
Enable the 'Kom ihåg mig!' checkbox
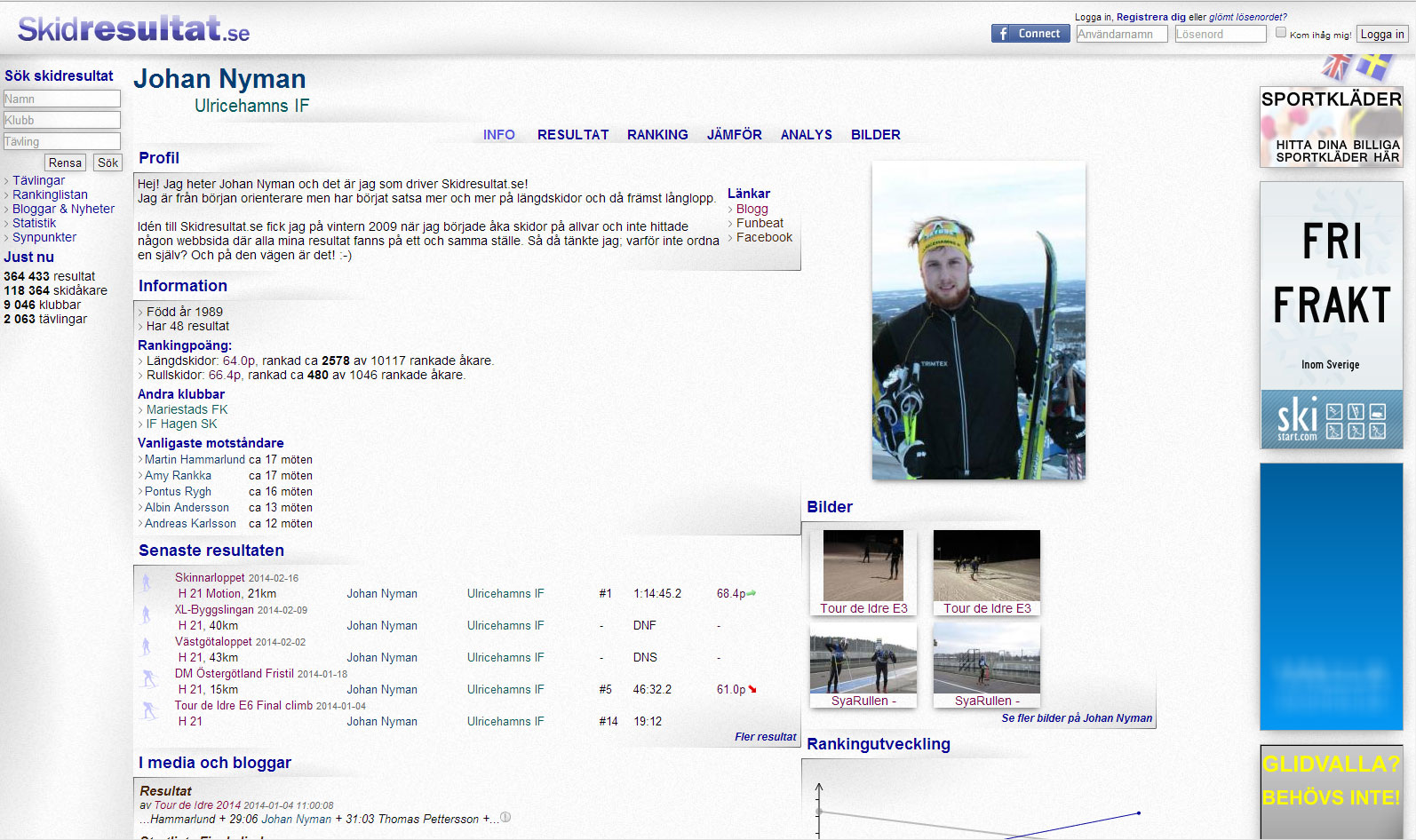1281,33
